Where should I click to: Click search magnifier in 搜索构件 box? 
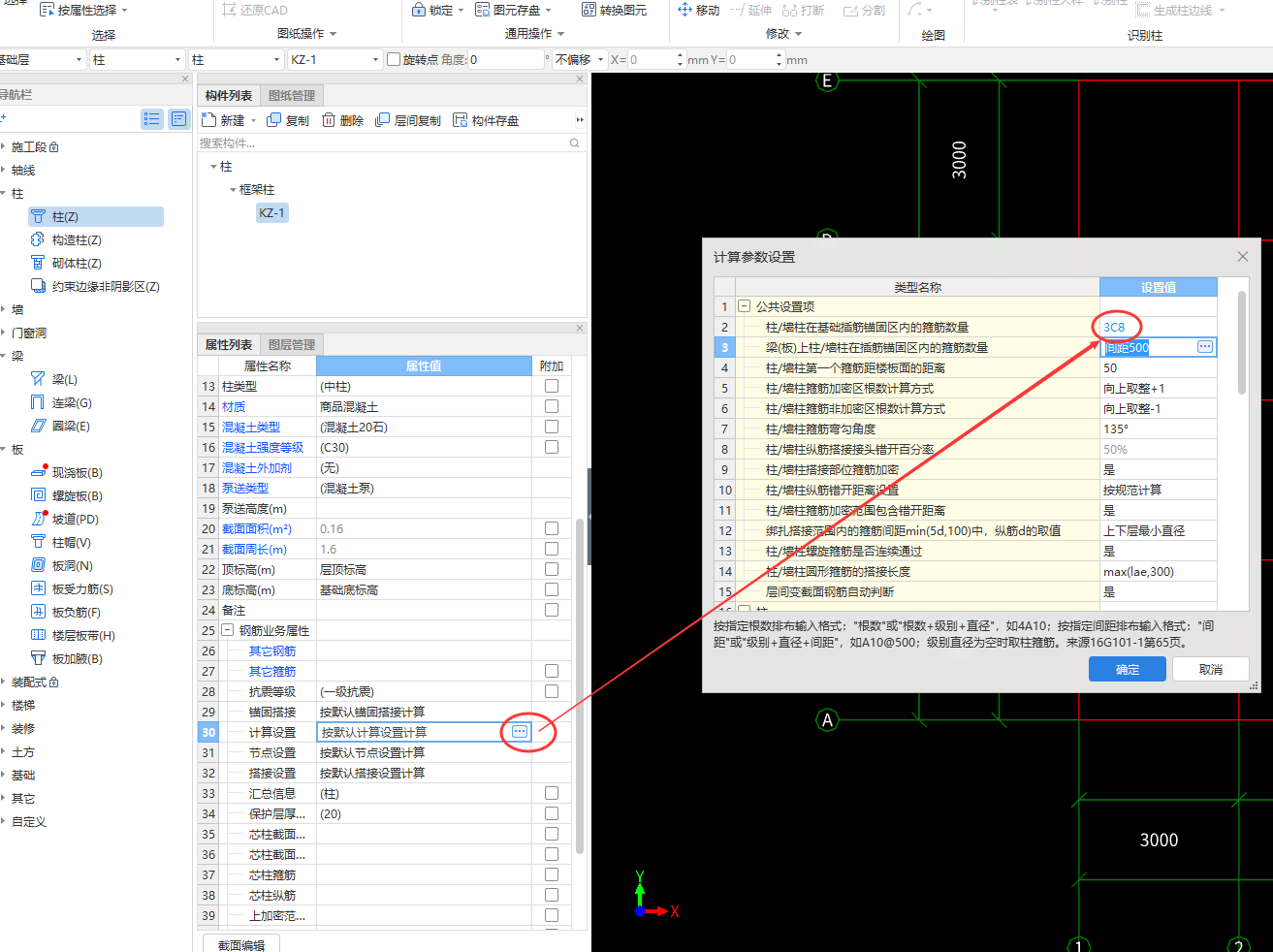click(574, 143)
